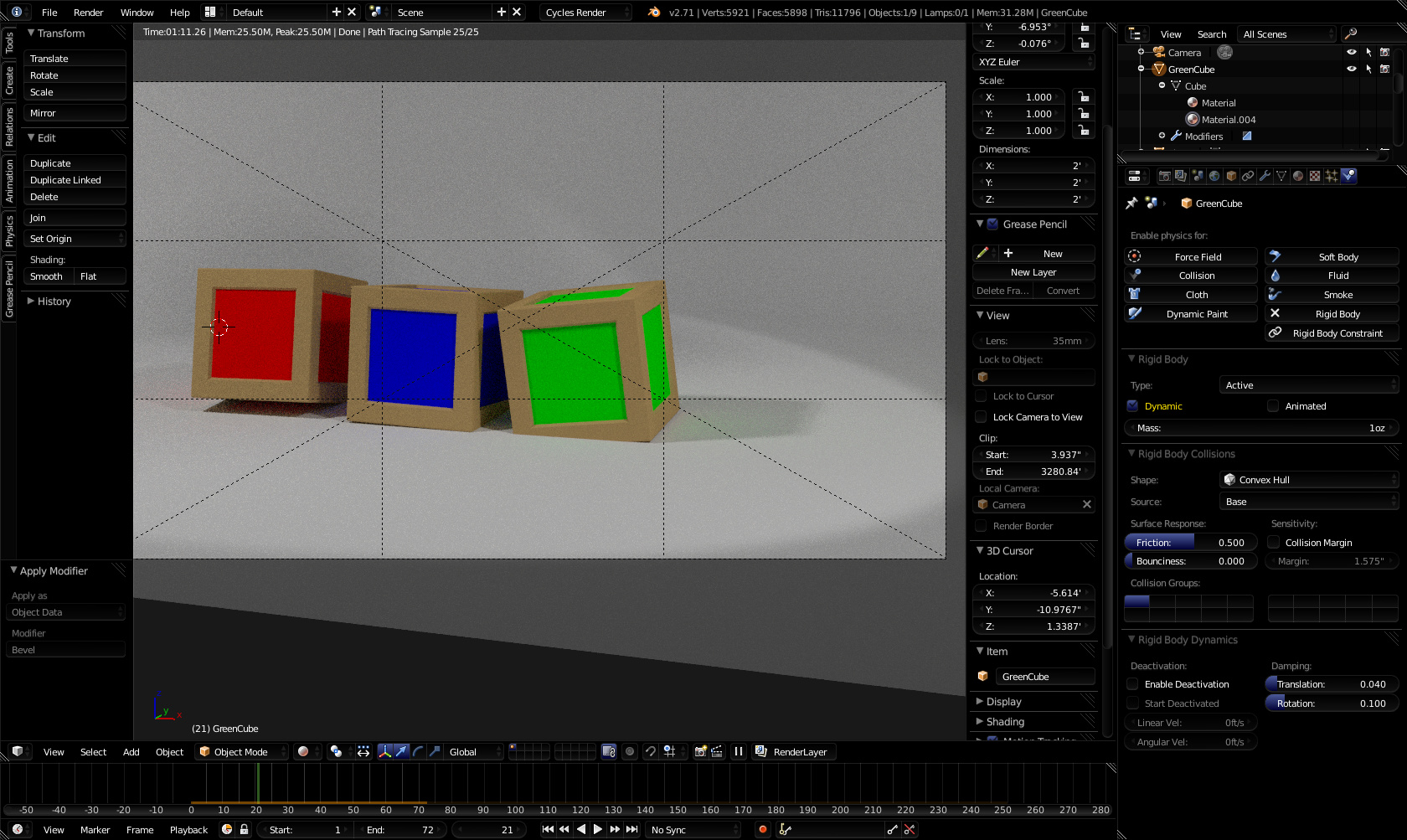Click the Smooth shading button

47,276
